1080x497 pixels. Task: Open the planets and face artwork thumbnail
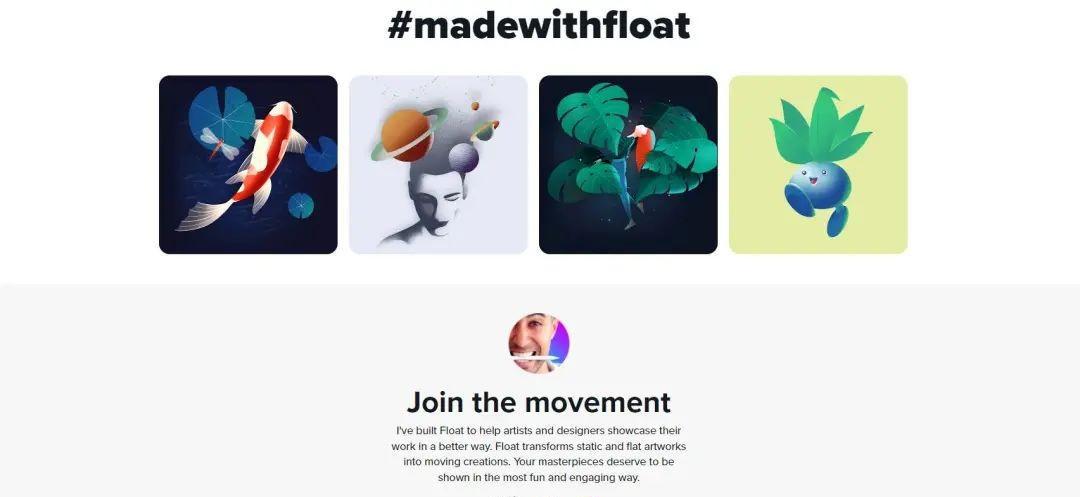[x=438, y=165]
